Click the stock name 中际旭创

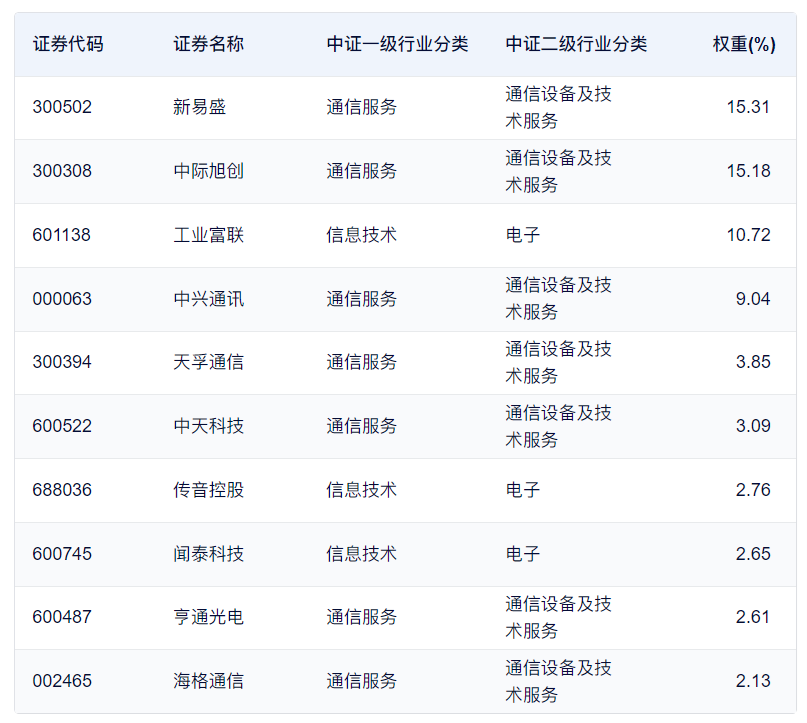coord(208,171)
